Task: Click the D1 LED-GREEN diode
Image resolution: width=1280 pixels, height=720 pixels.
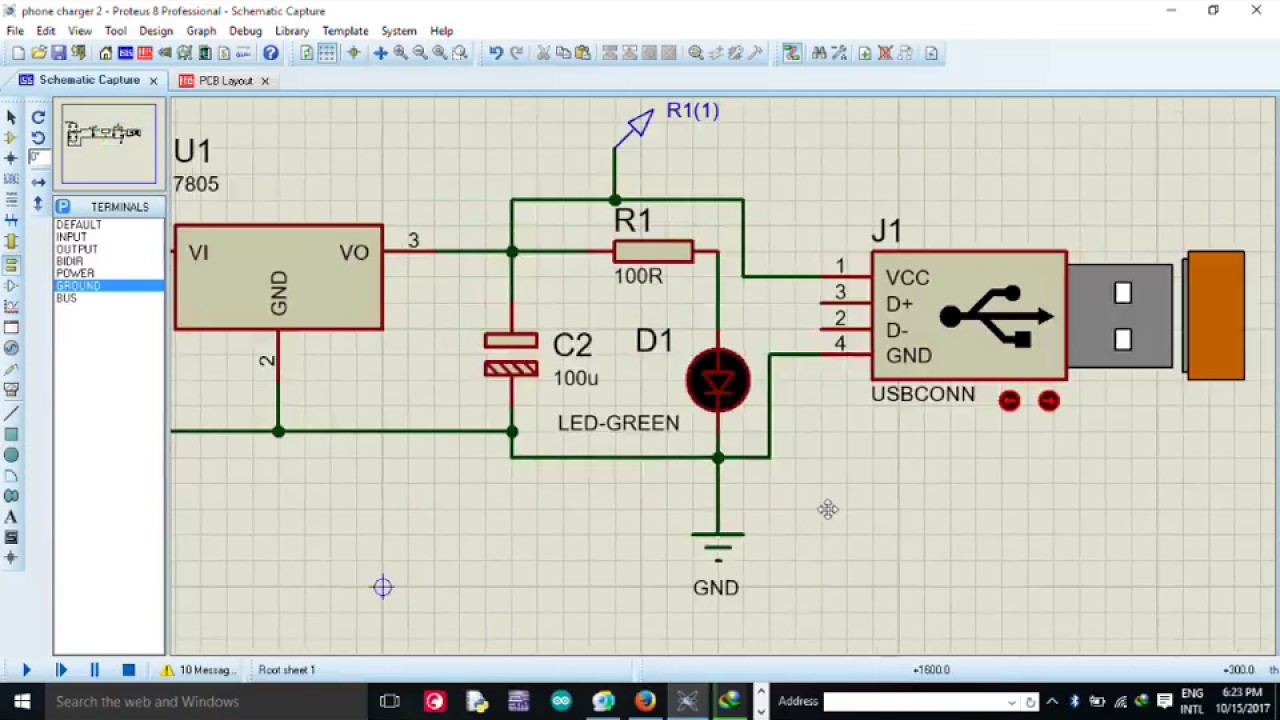Action: pos(718,381)
